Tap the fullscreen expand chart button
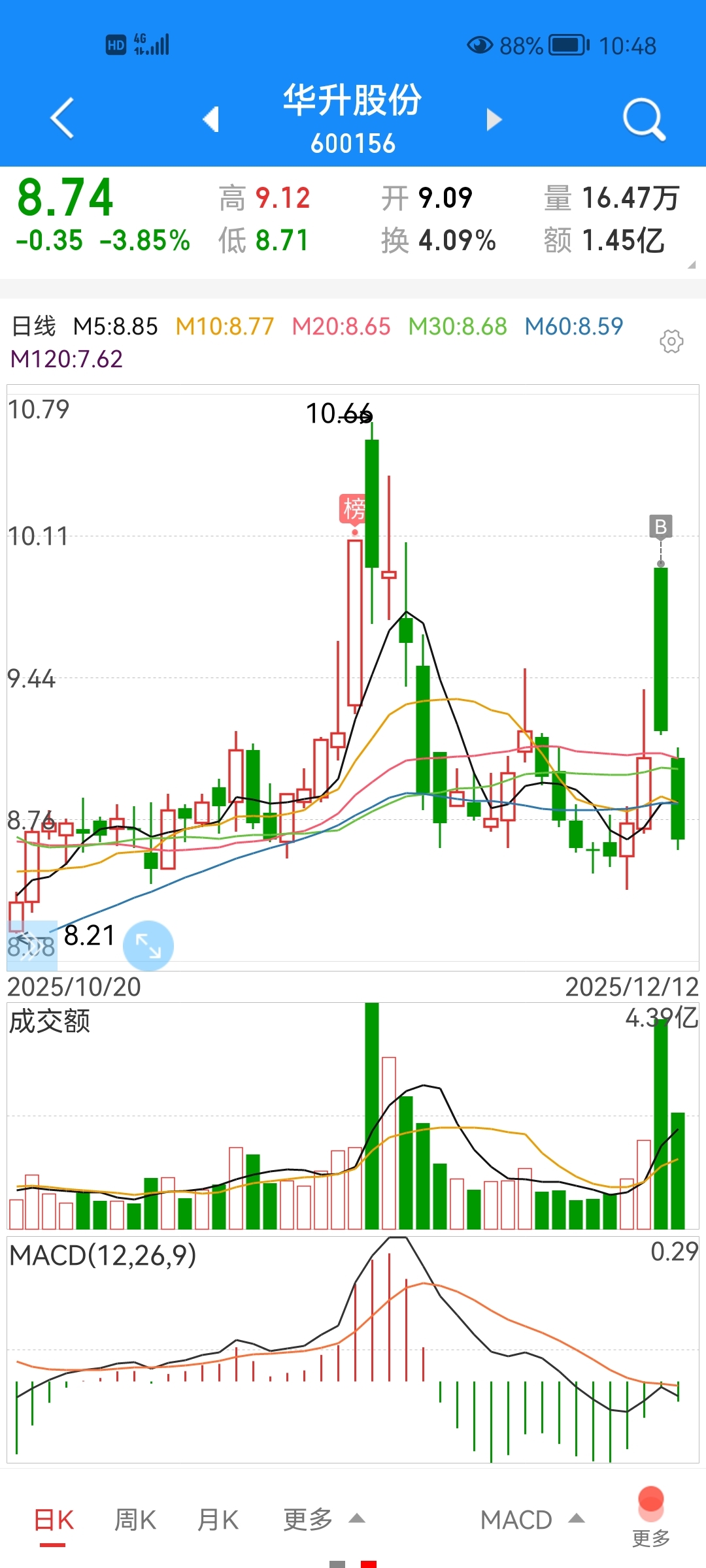 coord(148,945)
